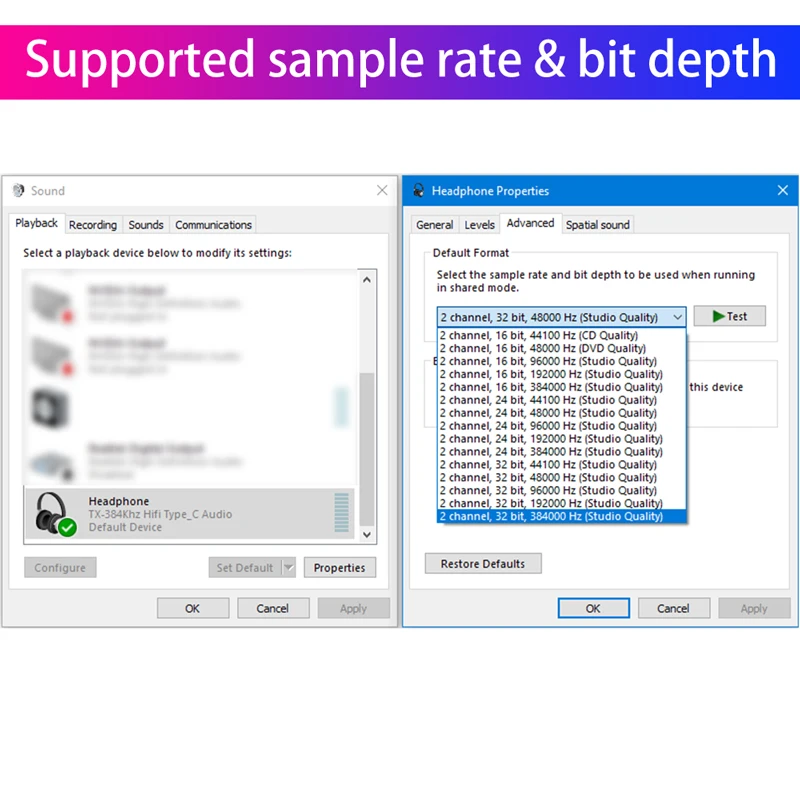Click the playback list scroll down arrow
This screenshot has height=800, width=800.
367,534
